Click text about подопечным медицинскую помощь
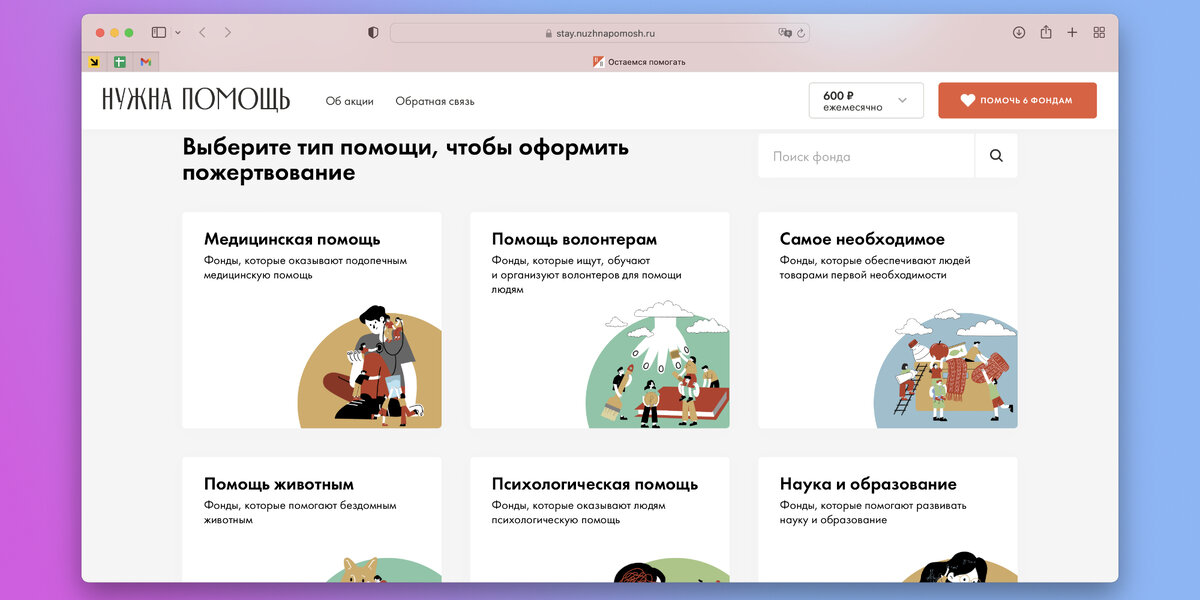Screen dimensions: 1200x600 (x=305, y=268)
